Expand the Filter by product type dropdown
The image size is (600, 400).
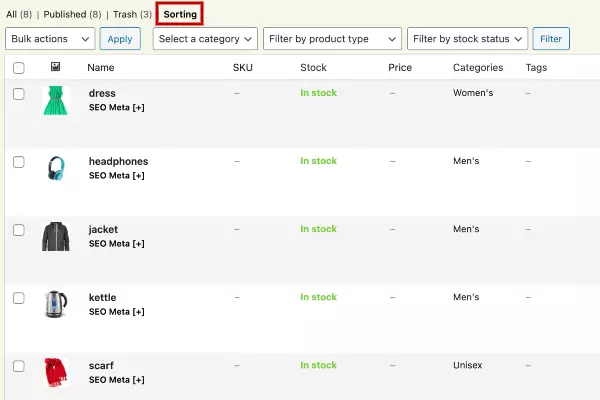(332, 39)
